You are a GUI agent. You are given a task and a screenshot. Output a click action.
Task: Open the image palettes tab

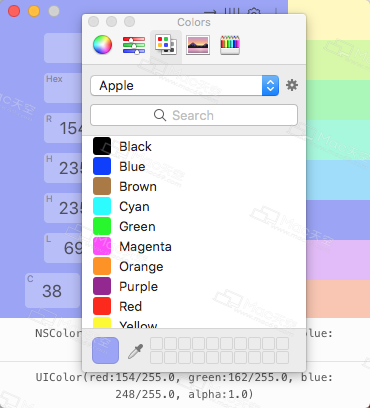[x=198, y=45]
